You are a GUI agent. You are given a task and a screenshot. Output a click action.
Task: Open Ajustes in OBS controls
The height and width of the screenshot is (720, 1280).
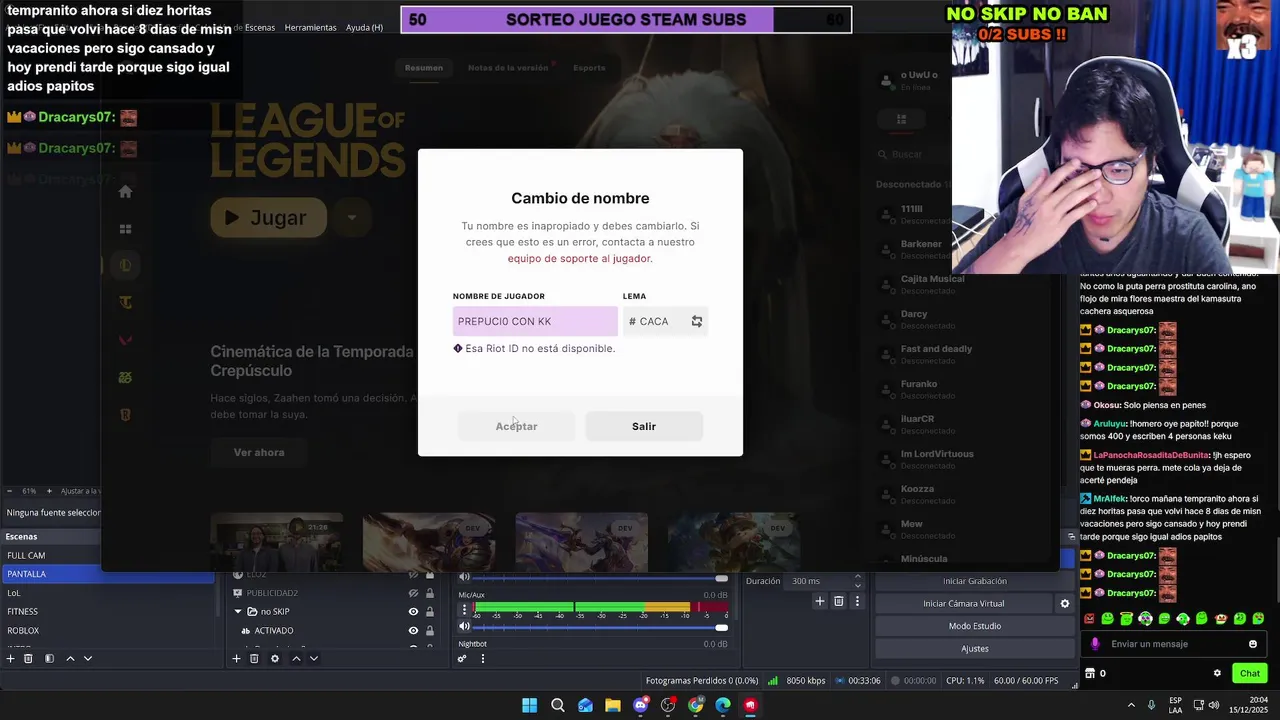click(x=974, y=649)
